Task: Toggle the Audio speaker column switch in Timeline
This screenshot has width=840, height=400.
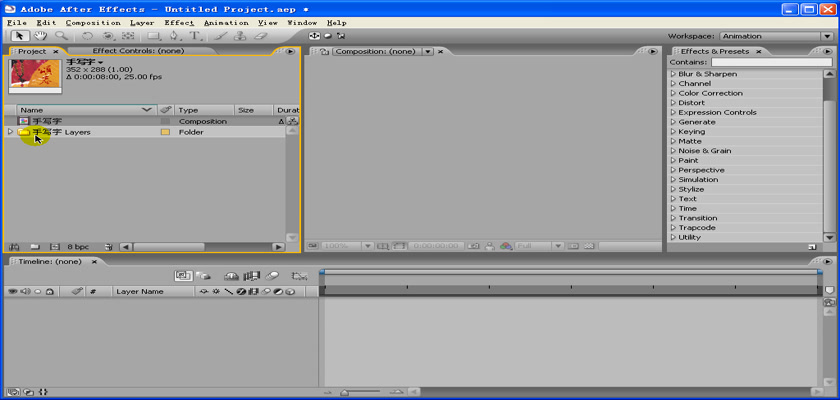Action: [x=25, y=292]
